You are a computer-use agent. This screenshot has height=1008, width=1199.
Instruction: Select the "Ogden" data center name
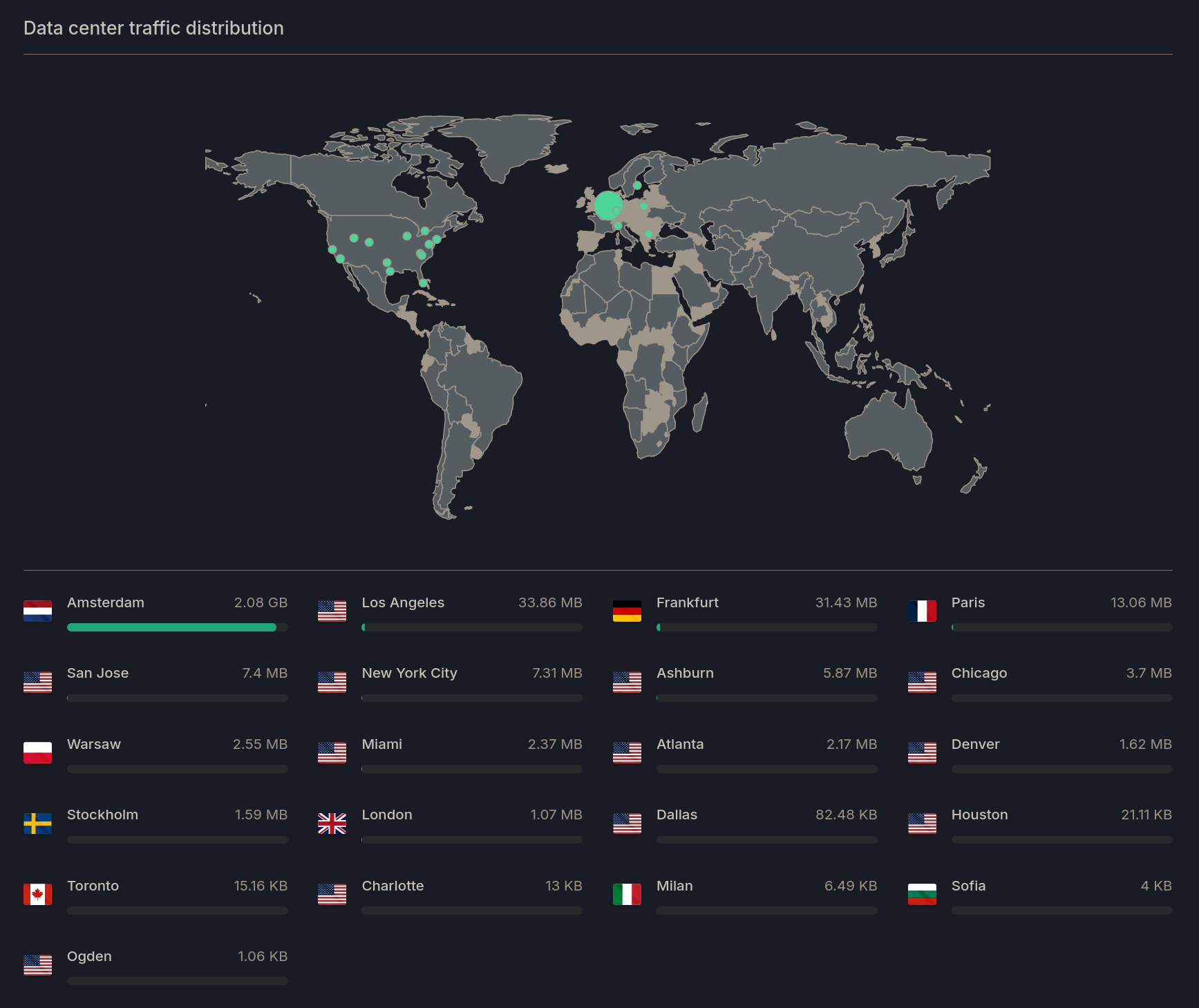tap(89, 956)
